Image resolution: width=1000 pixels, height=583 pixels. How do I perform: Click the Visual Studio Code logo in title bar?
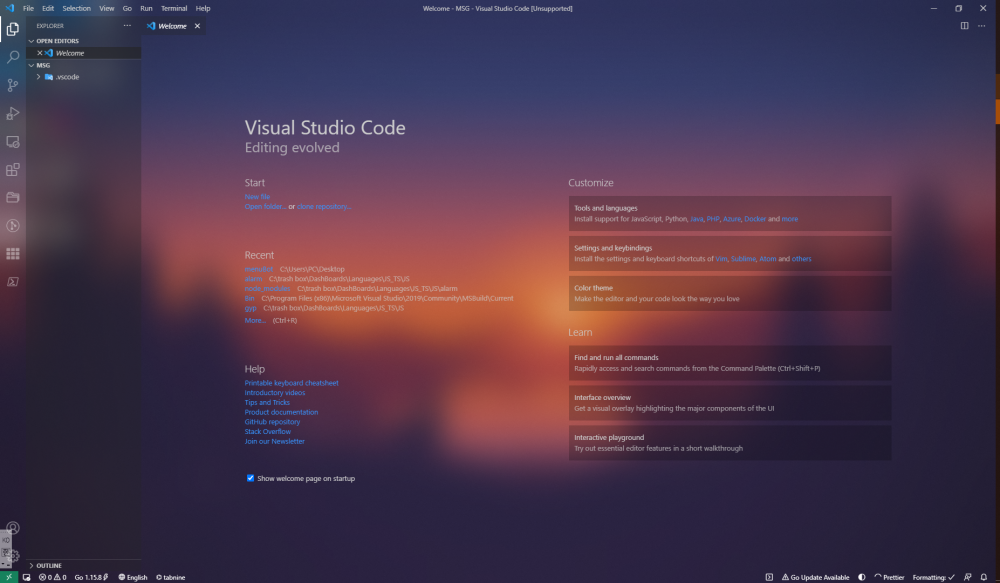pyautogui.click(x=10, y=8)
